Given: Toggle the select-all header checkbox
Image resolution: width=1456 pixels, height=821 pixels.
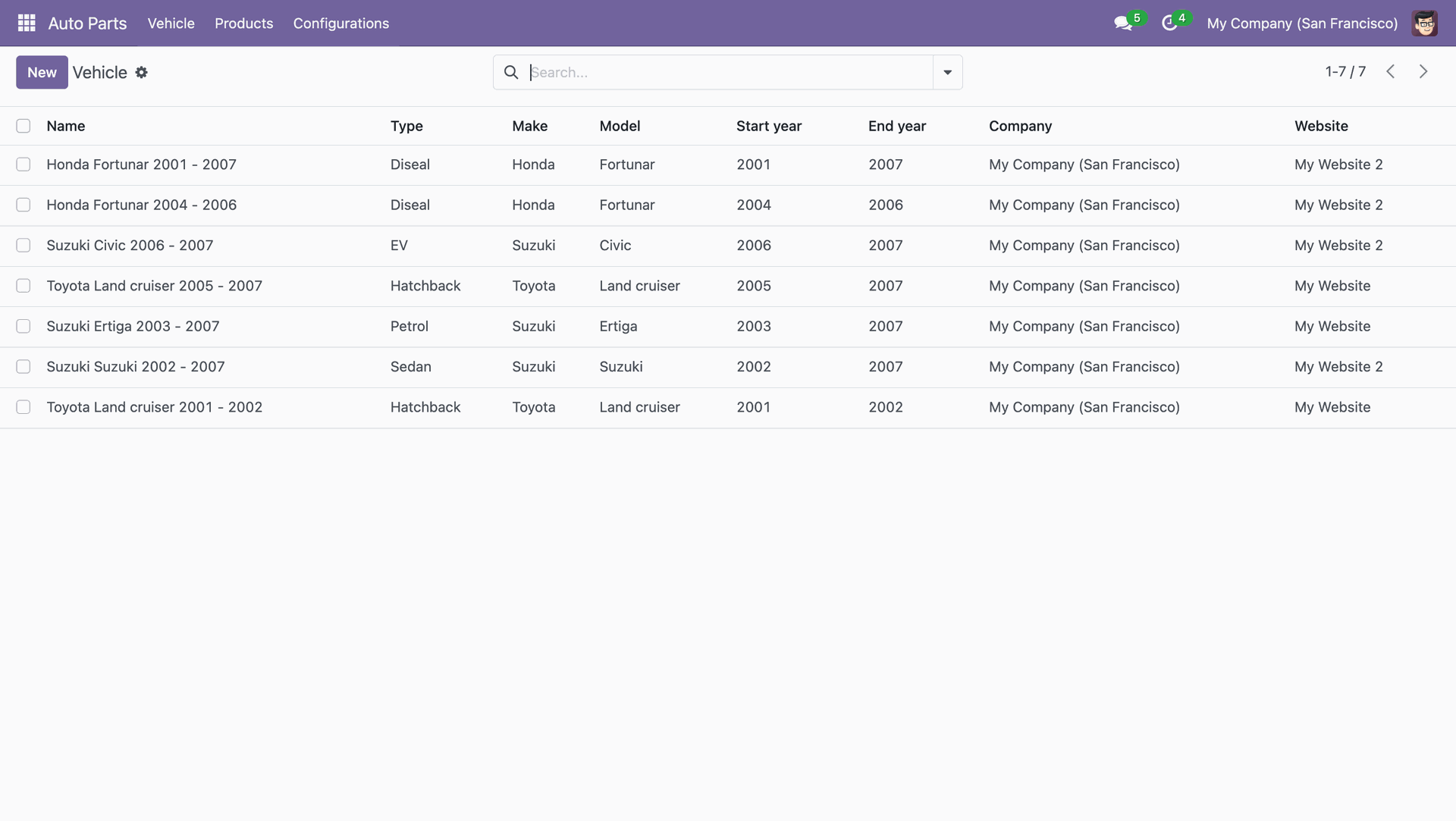Looking at the screenshot, I should click(24, 126).
